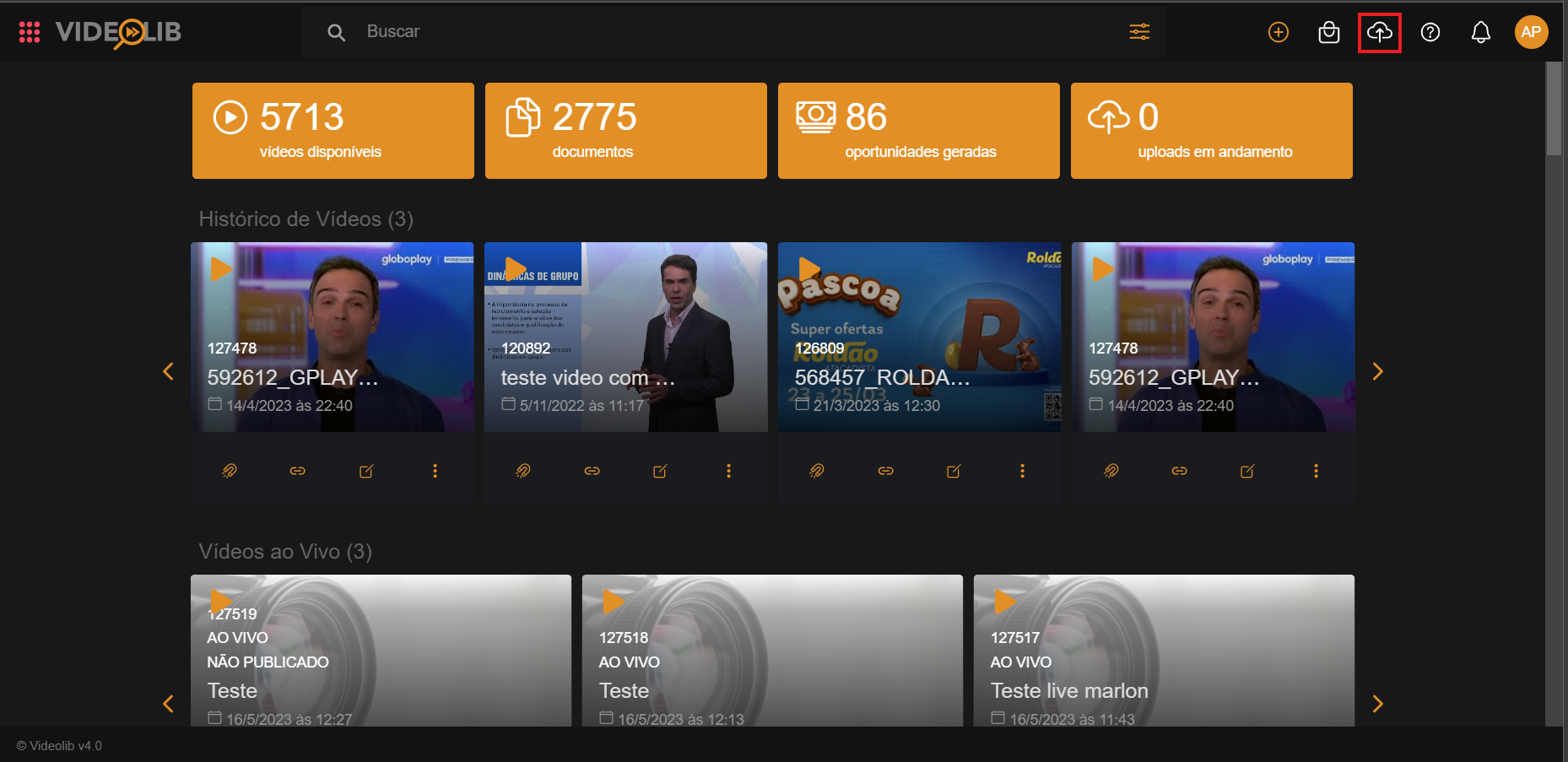Open the 2775 documentos card

(x=626, y=131)
